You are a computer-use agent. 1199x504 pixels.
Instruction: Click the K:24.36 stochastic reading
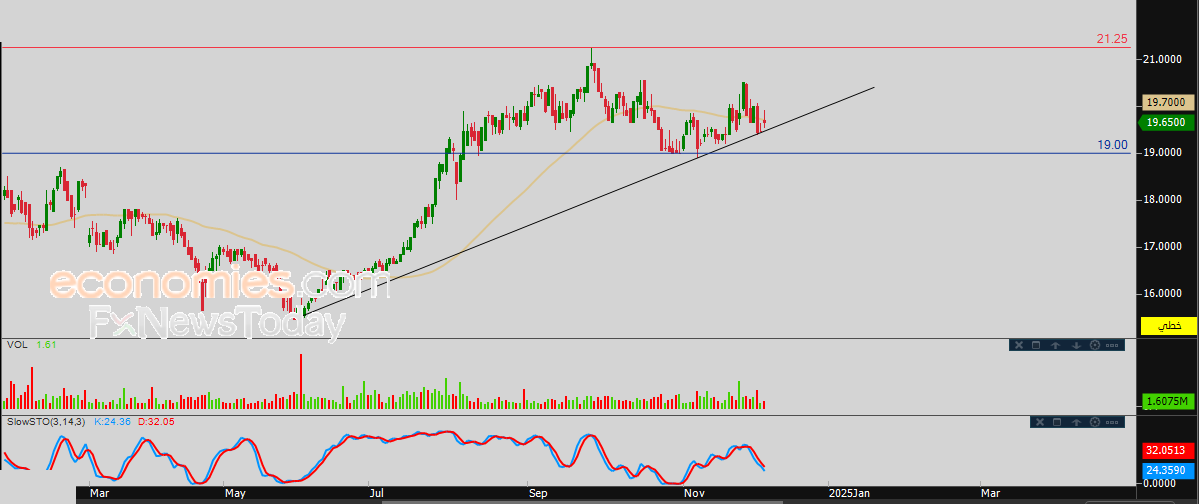(x=112, y=421)
